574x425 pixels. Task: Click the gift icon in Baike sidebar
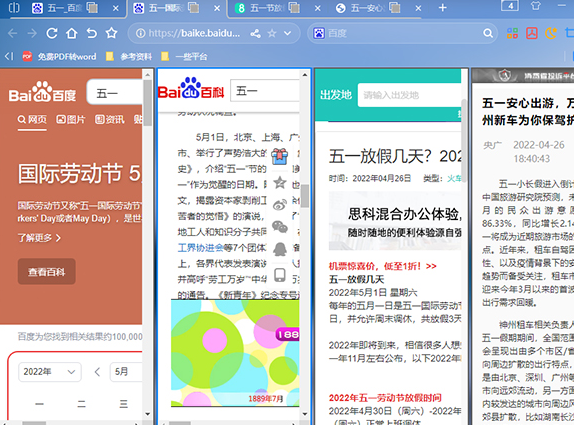[x=280, y=156]
